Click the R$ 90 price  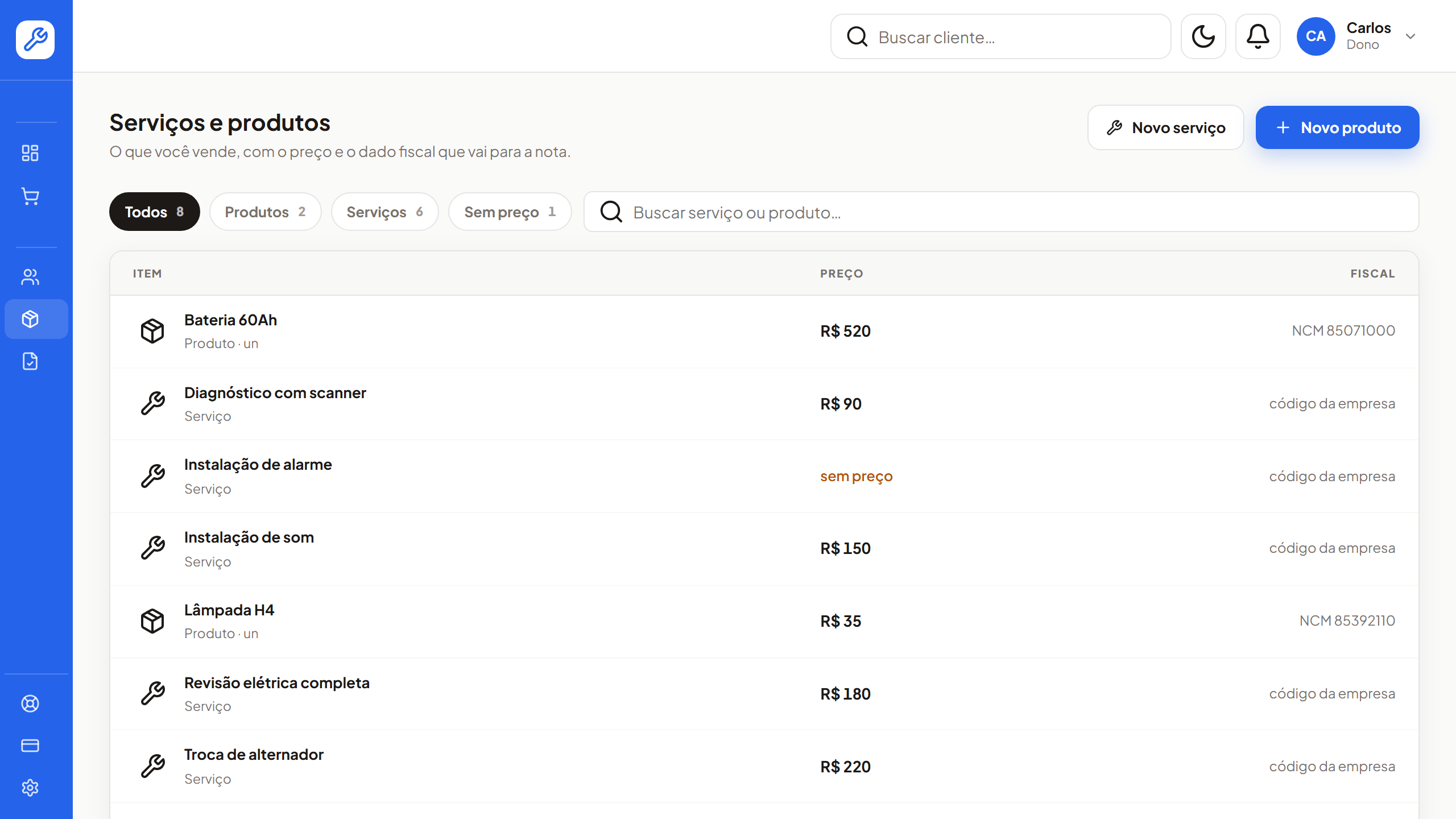[841, 404]
